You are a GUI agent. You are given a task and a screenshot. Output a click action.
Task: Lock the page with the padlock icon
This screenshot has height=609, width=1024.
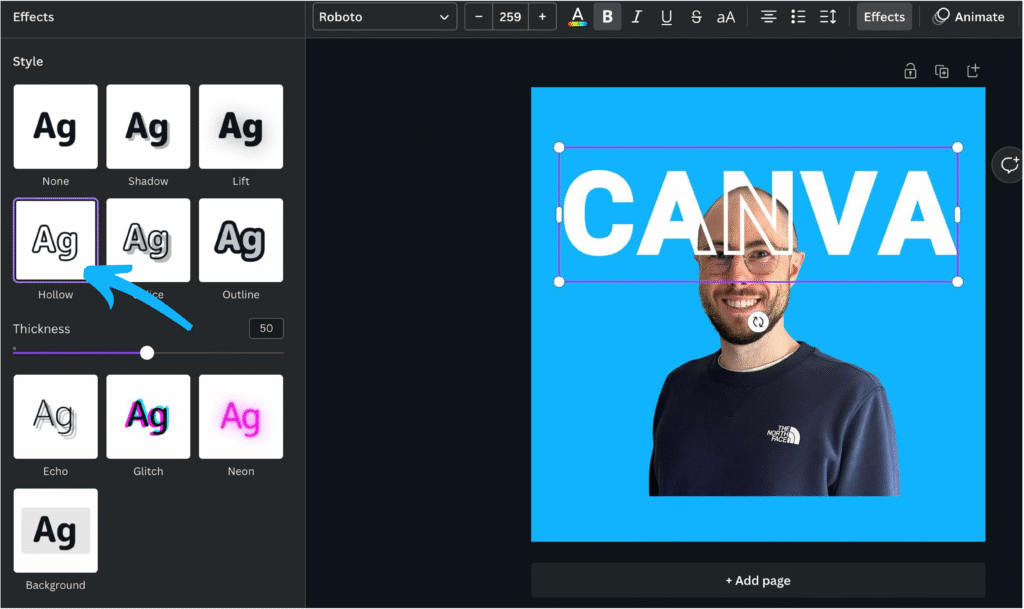point(910,71)
